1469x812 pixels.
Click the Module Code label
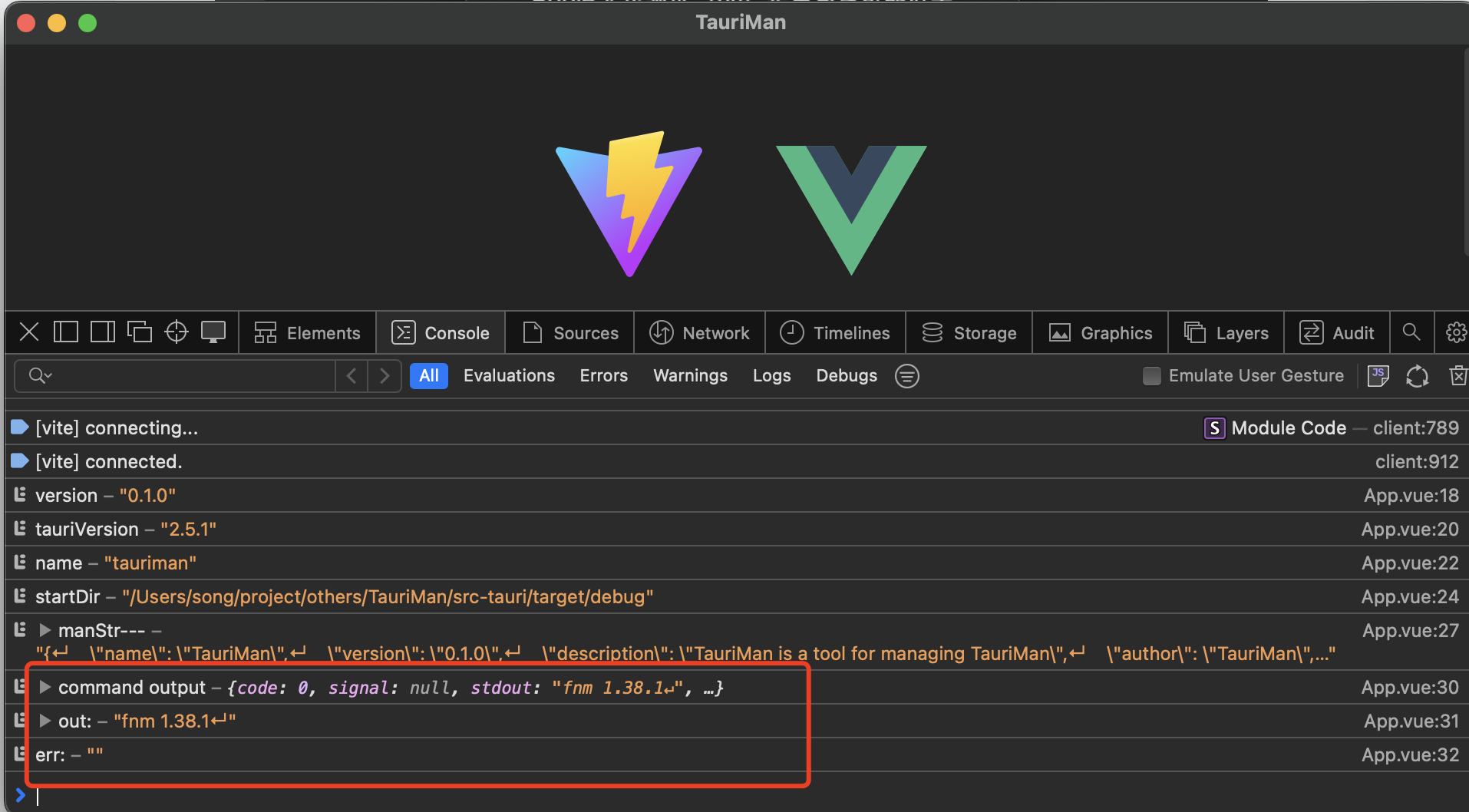click(x=1289, y=427)
